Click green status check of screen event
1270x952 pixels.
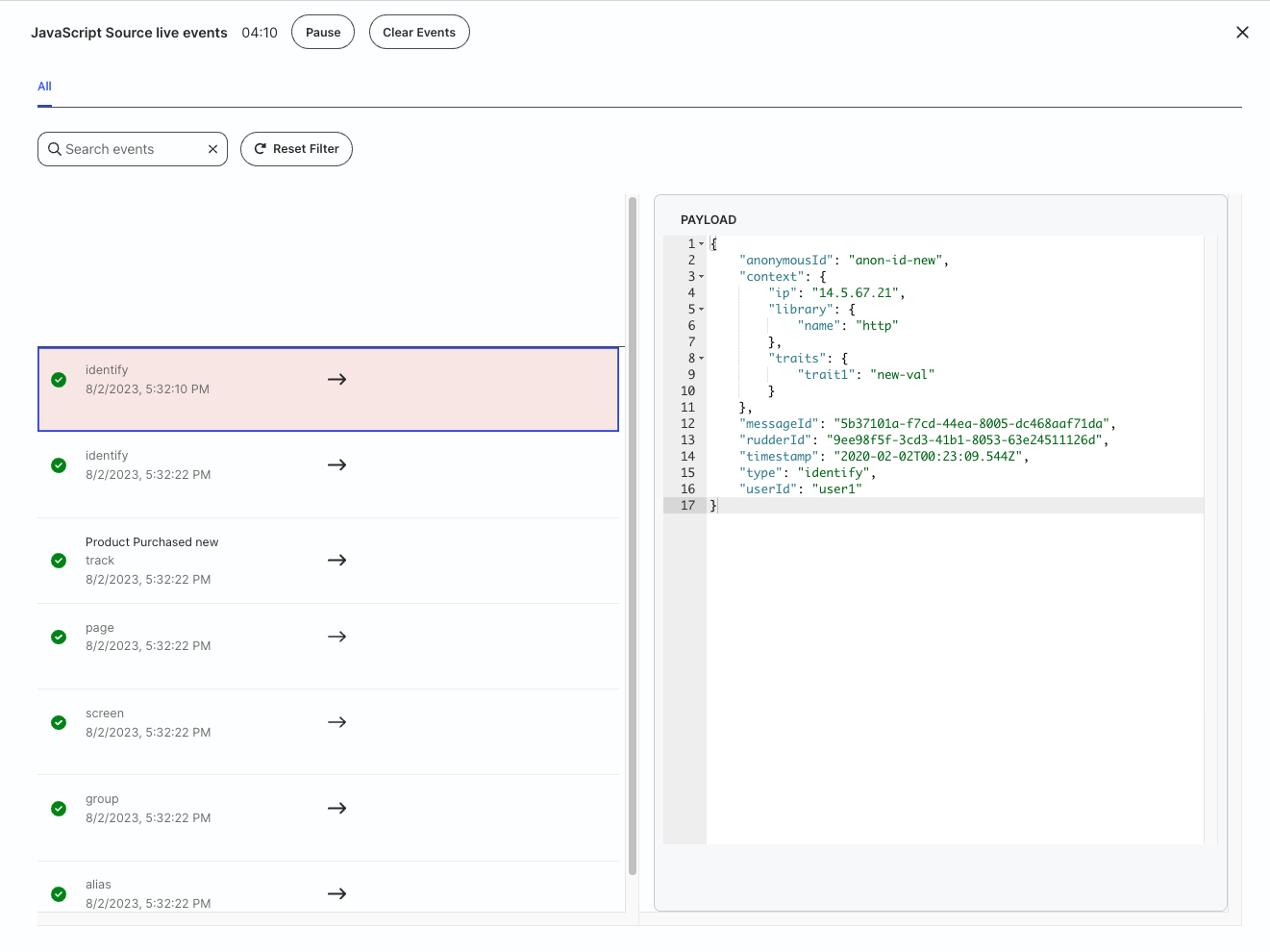tap(59, 722)
